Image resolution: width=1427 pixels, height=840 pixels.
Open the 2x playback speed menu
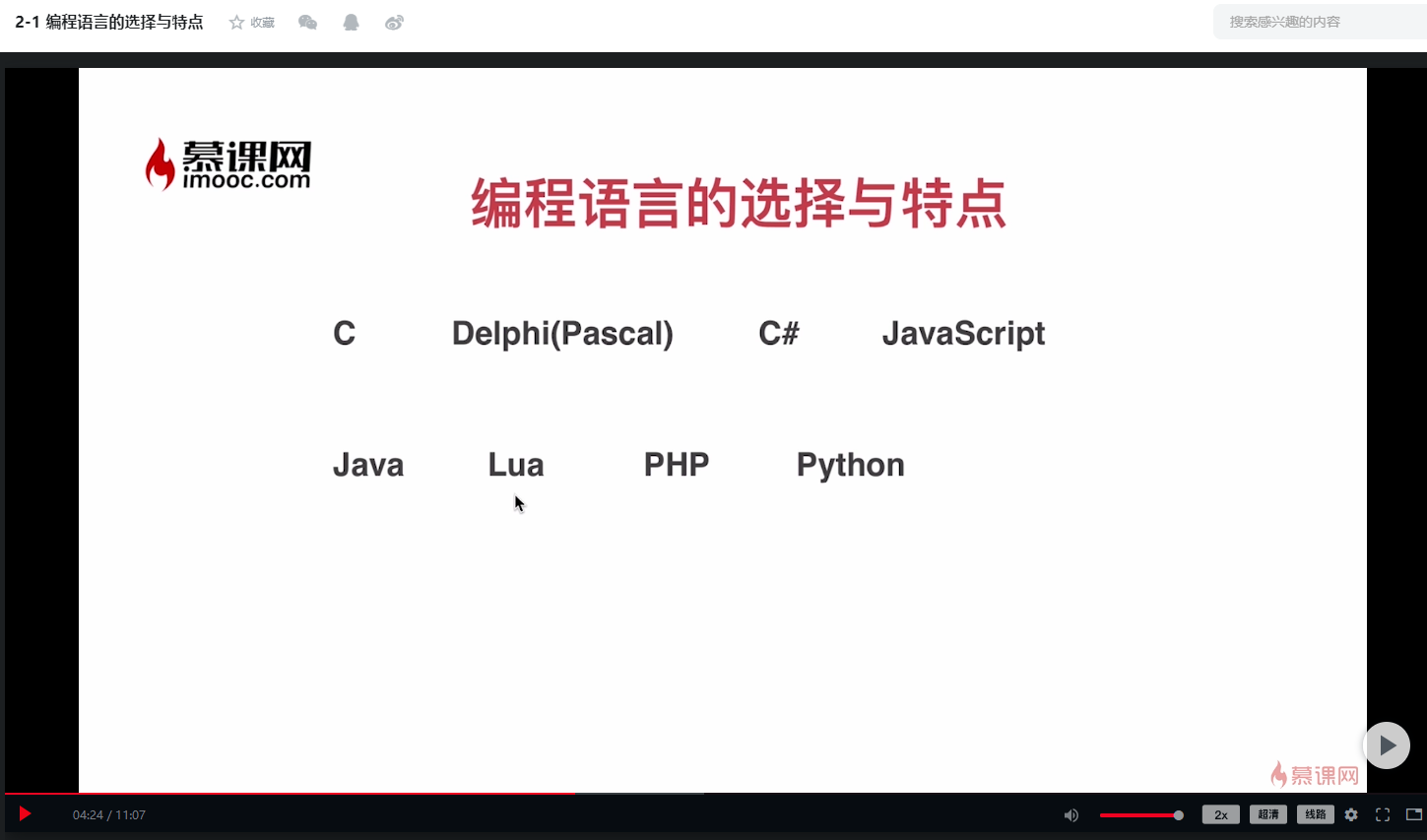(x=1221, y=814)
